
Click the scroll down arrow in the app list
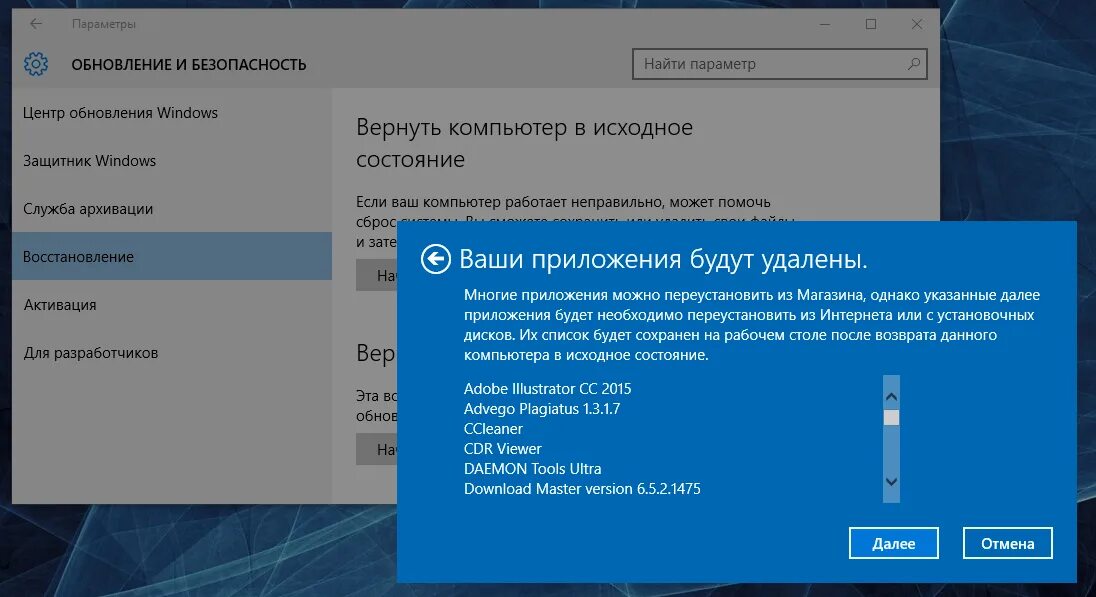pyautogui.click(x=891, y=482)
